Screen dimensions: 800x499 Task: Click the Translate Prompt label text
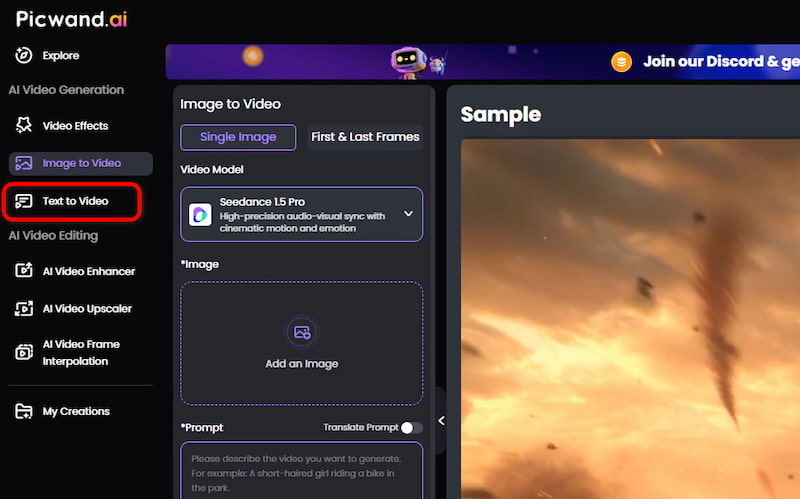coord(360,427)
